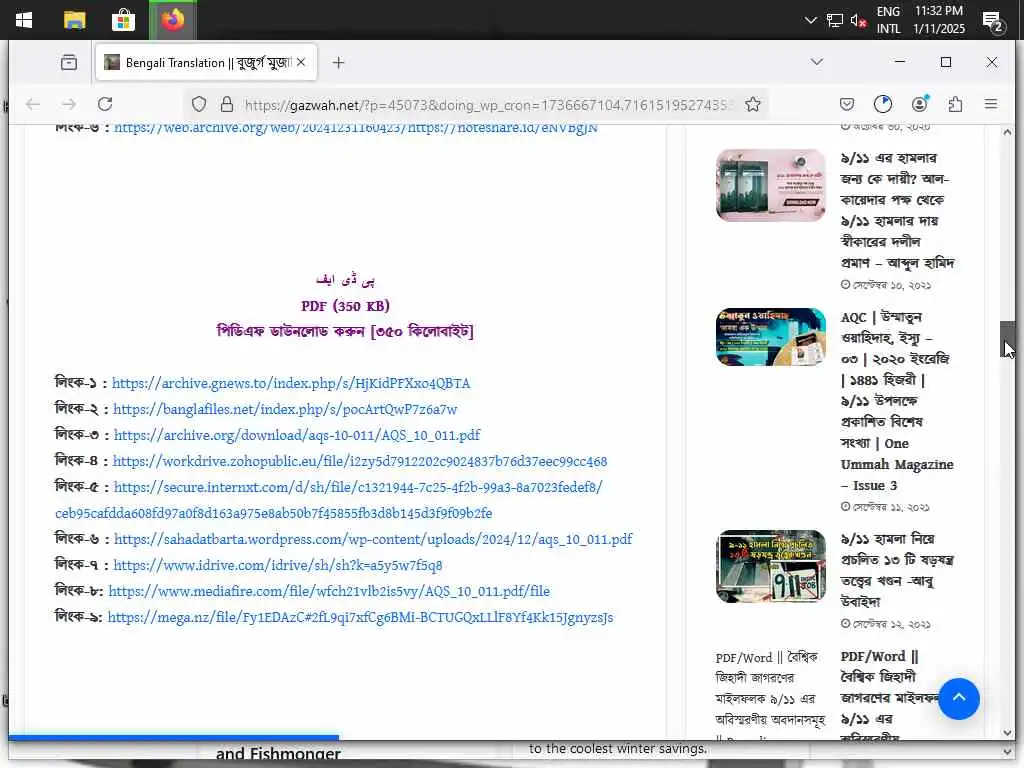
Task: Open mega.nz link-9
Action: (360, 618)
